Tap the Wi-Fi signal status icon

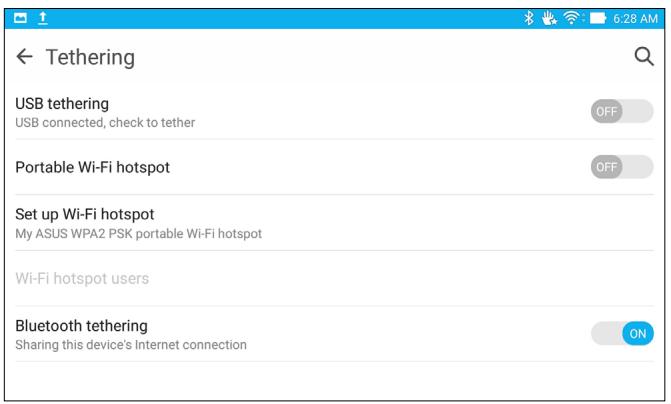pos(572,18)
